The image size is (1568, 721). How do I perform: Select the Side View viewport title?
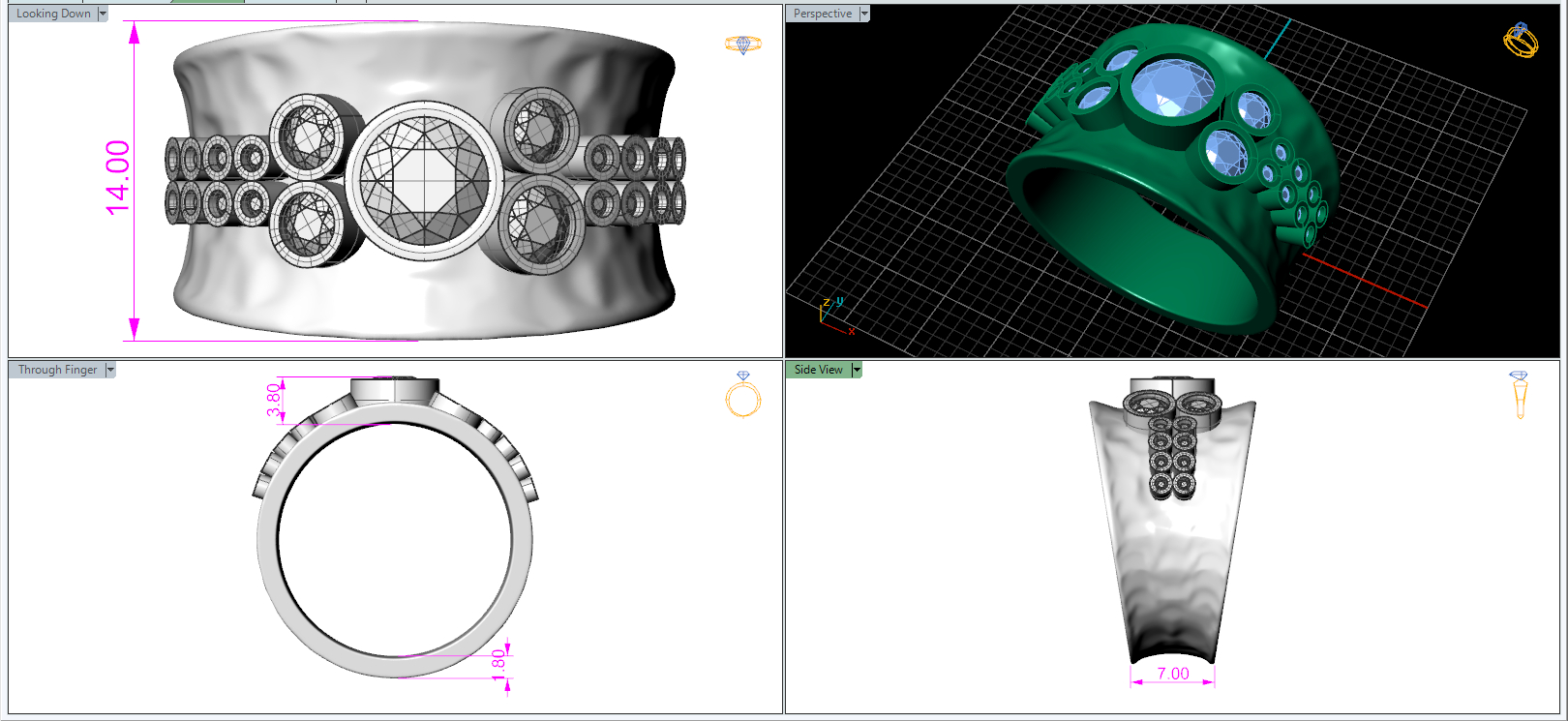(819, 370)
